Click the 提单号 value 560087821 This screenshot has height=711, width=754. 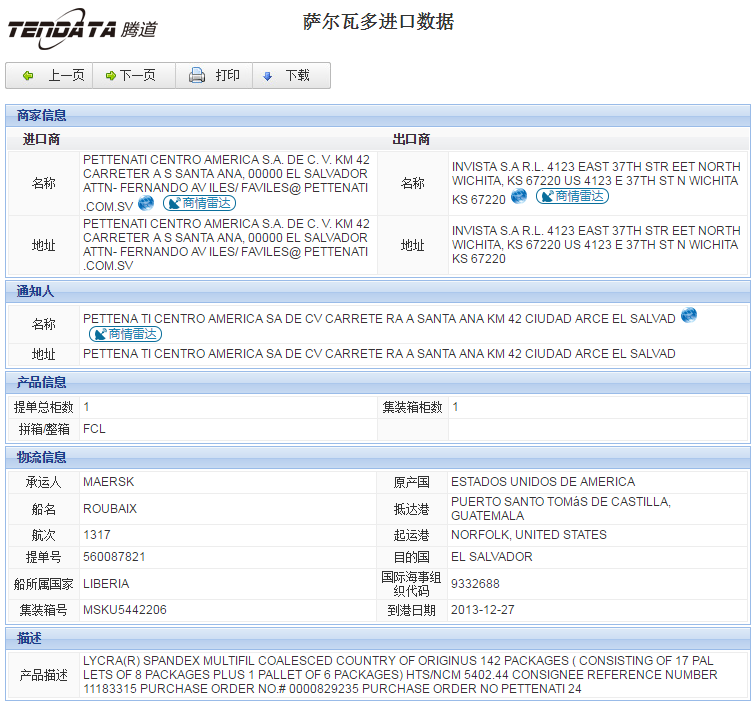(x=114, y=557)
